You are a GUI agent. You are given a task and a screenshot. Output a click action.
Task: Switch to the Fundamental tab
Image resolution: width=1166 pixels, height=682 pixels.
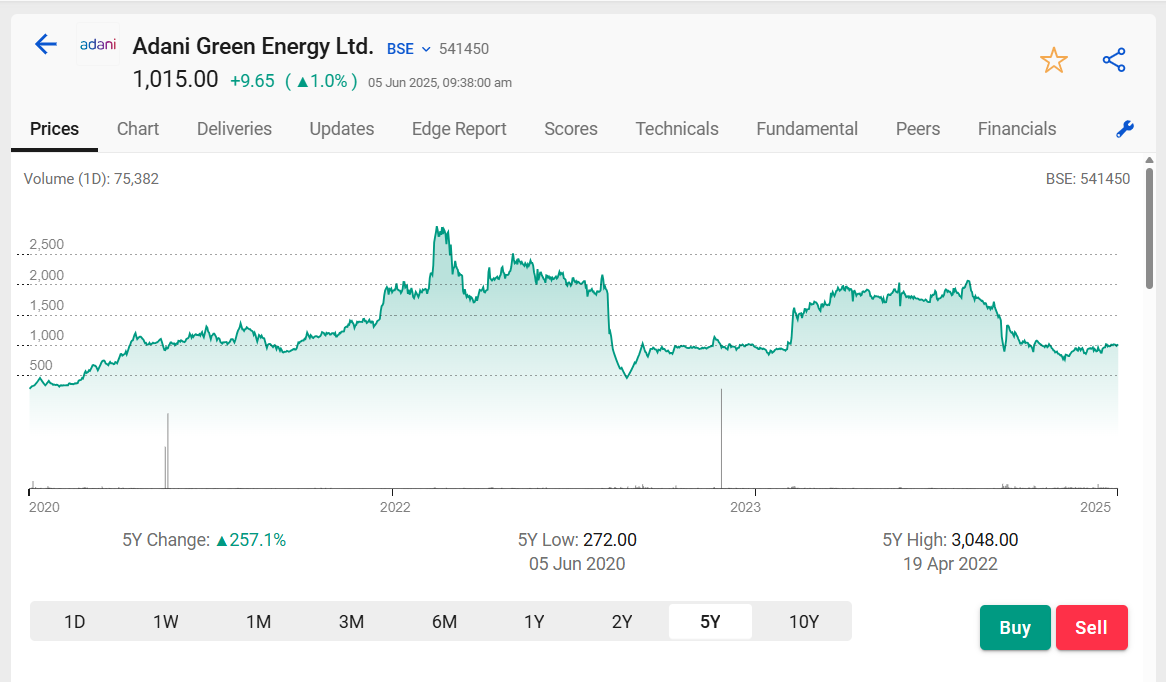(807, 129)
